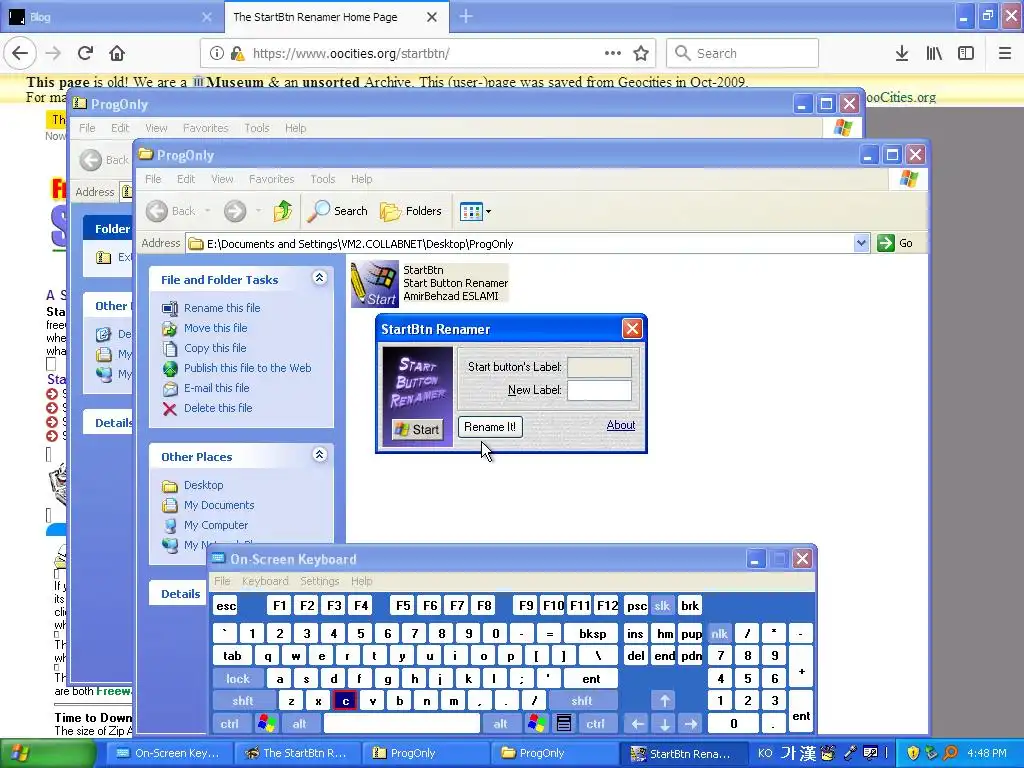Image resolution: width=1024 pixels, height=768 pixels.
Task: Click the Start button's Label field
Action: pyautogui.click(x=600, y=367)
